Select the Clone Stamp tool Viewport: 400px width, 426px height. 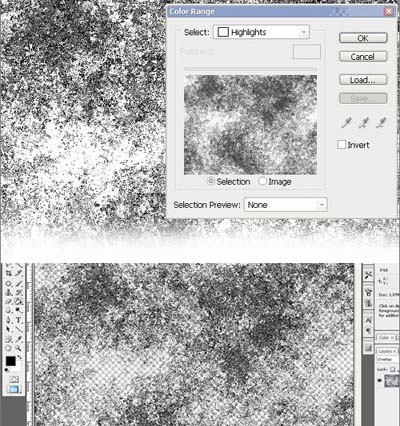pyautogui.click(x=8, y=293)
